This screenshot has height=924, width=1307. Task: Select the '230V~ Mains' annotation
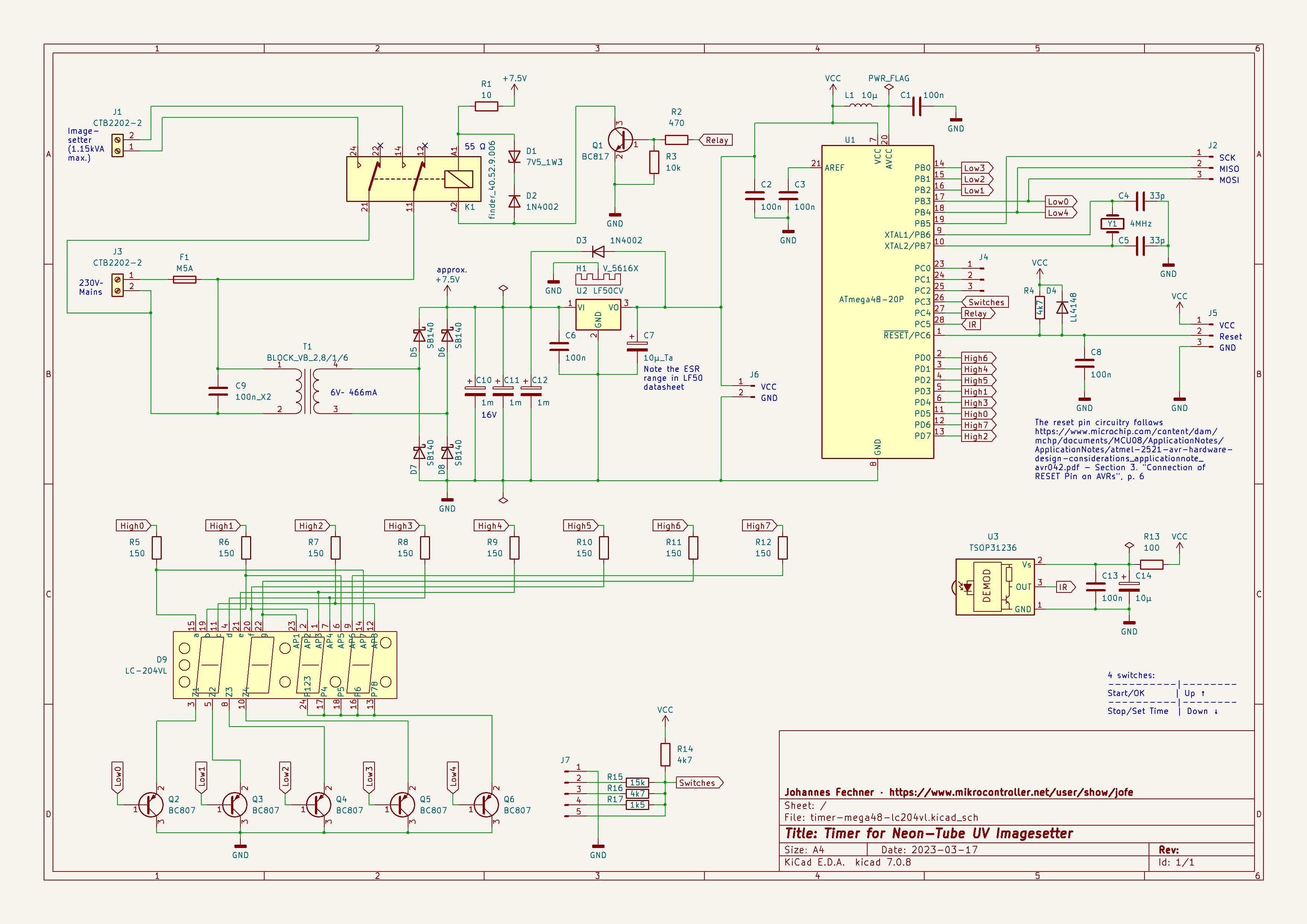coord(91,287)
